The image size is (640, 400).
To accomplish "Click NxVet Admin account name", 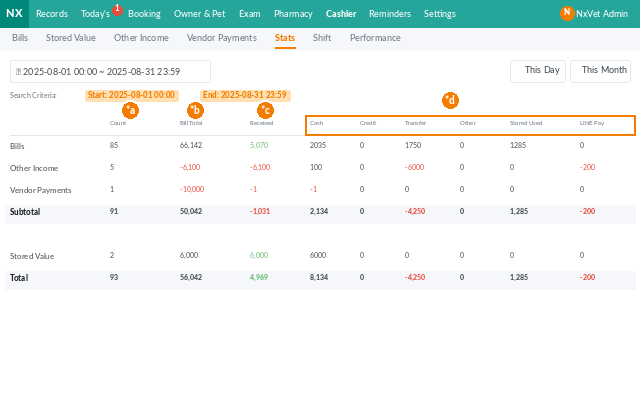I will tap(602, 14).
